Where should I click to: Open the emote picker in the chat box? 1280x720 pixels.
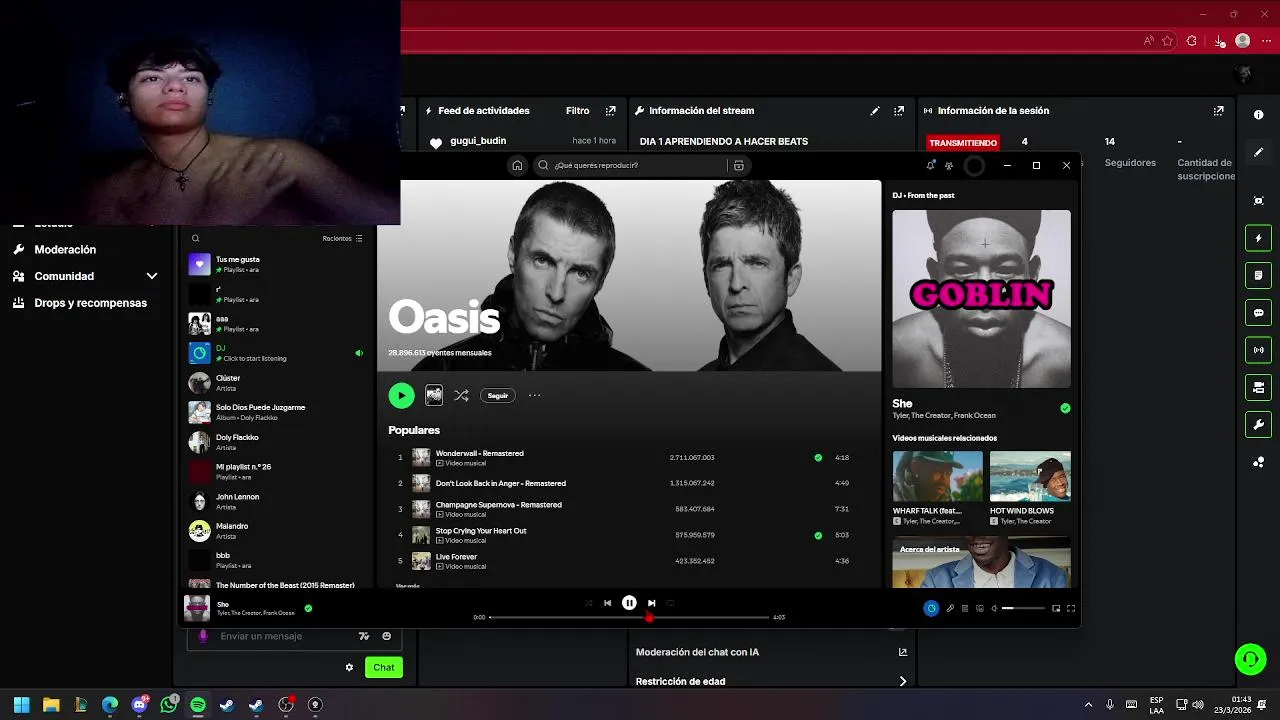tap(386, 636)
